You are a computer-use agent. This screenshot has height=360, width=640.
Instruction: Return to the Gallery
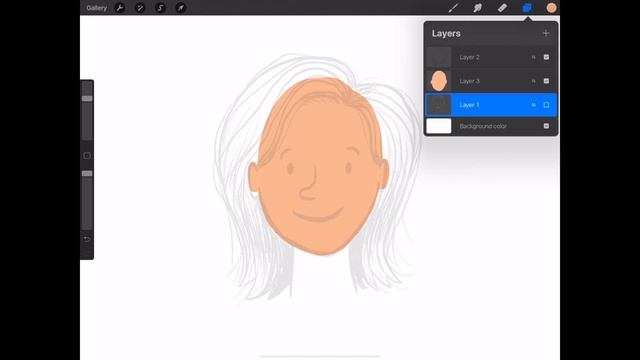coord(96,8)
